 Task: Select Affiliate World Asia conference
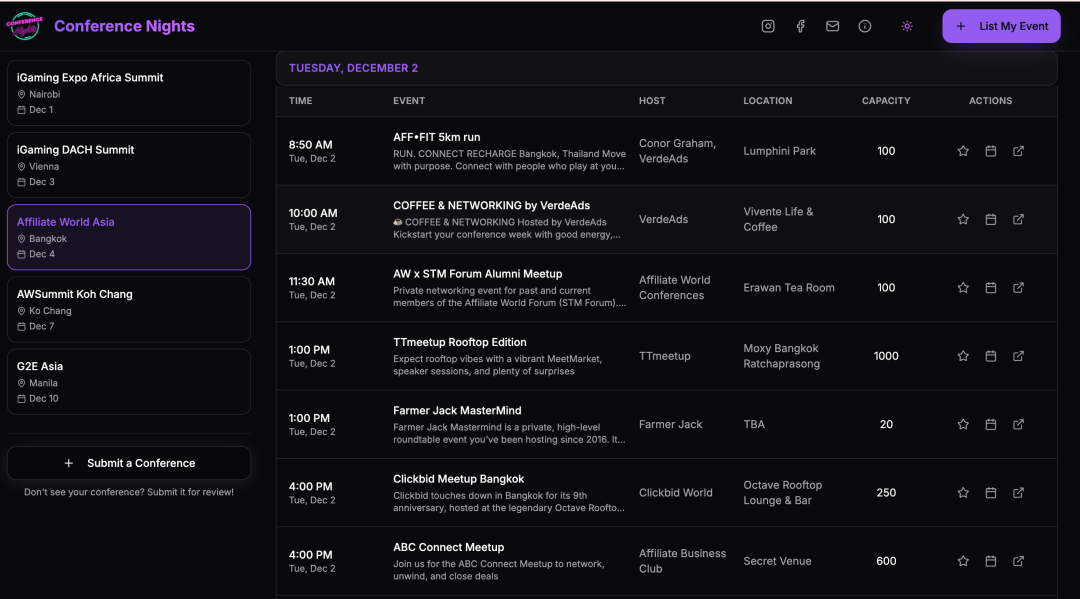[x=129, y=237]
